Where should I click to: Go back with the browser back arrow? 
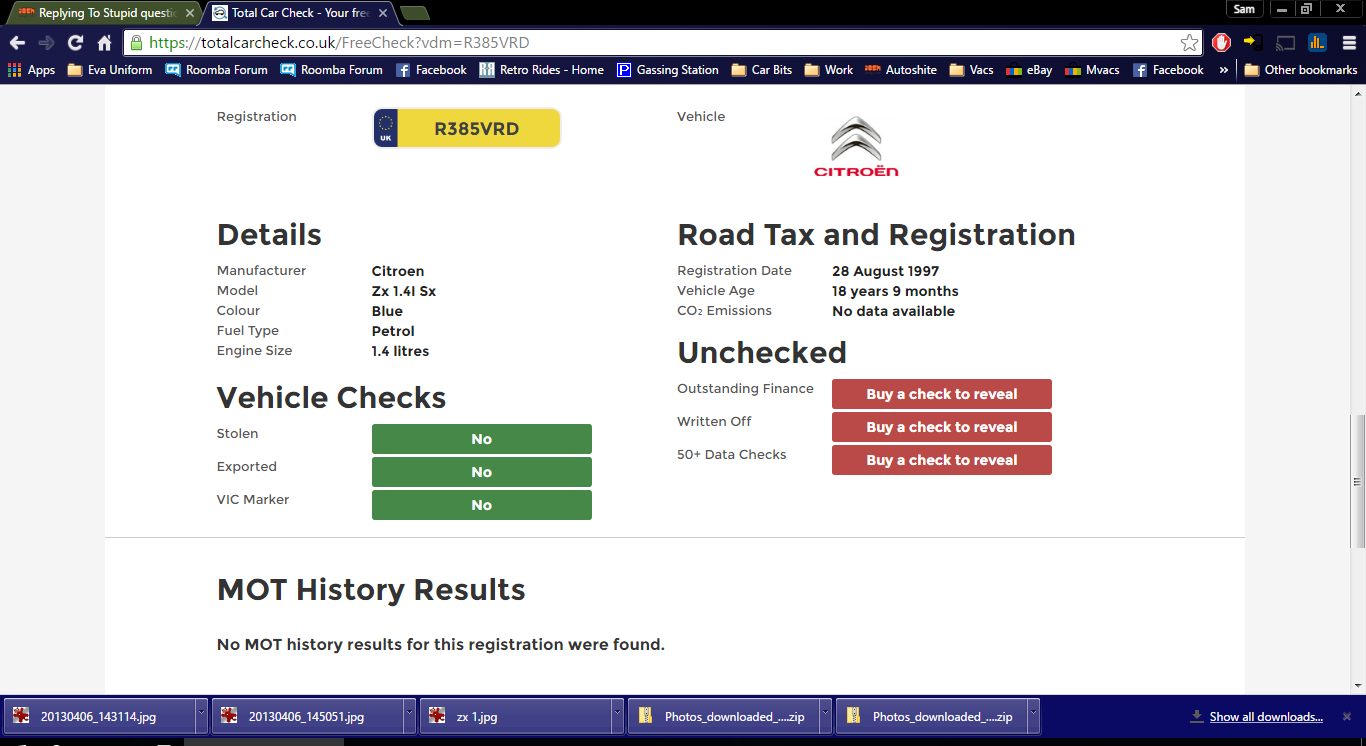click(x=17, y=43)
